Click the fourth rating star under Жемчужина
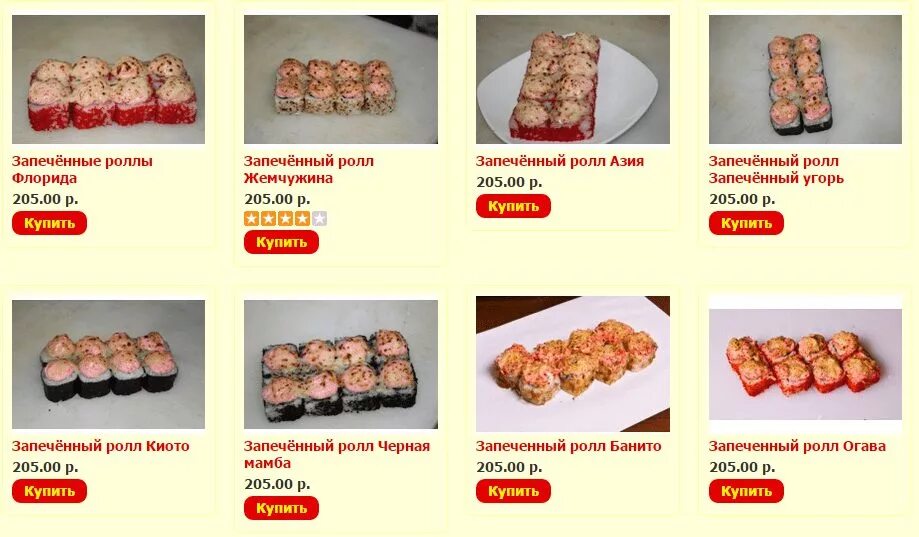The image size is (919, 537). click(x=302, y=219)
